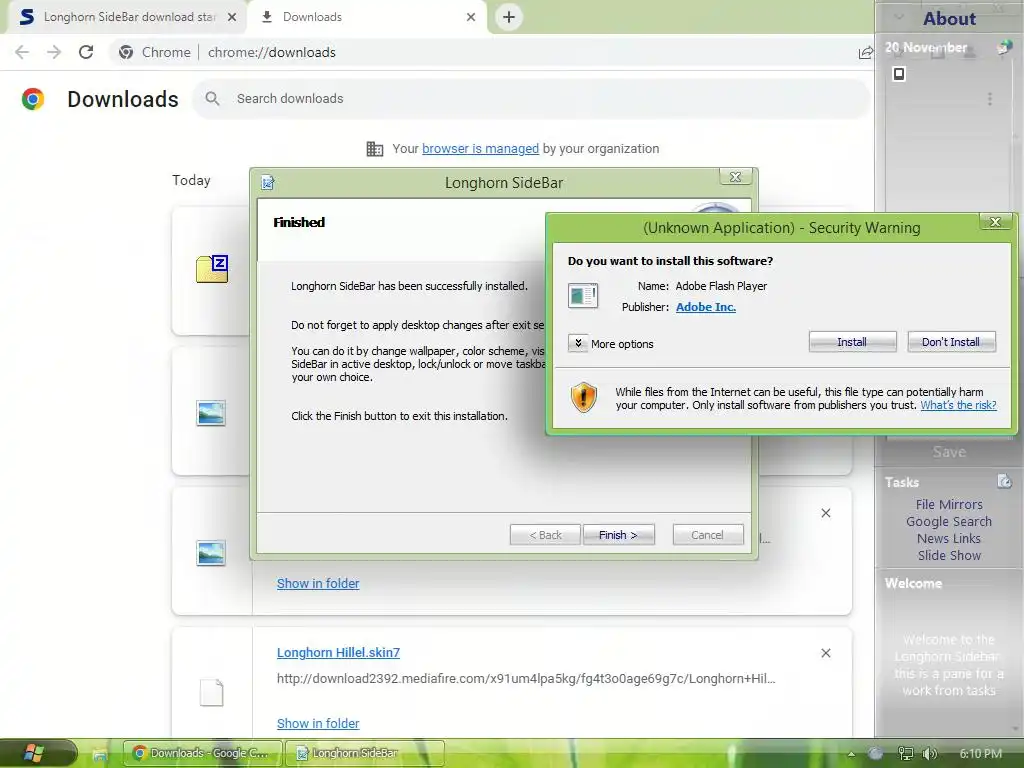The image size is (1024, 768).
Task: Open a new Chrome tab
Action: pos(509,17)
